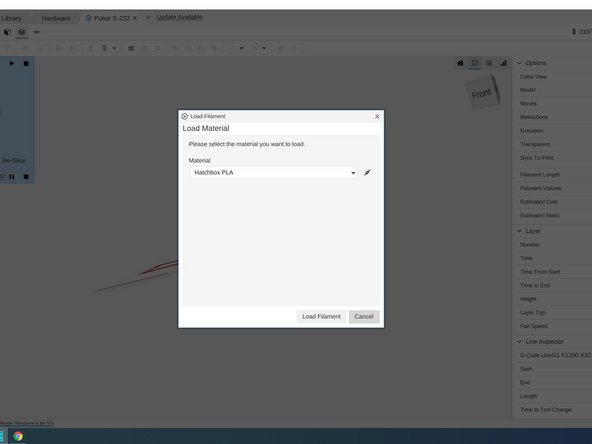Pause the print with the pause button
Image resolution: width=592 pixels, height=444 pixels.
[12, 176]
